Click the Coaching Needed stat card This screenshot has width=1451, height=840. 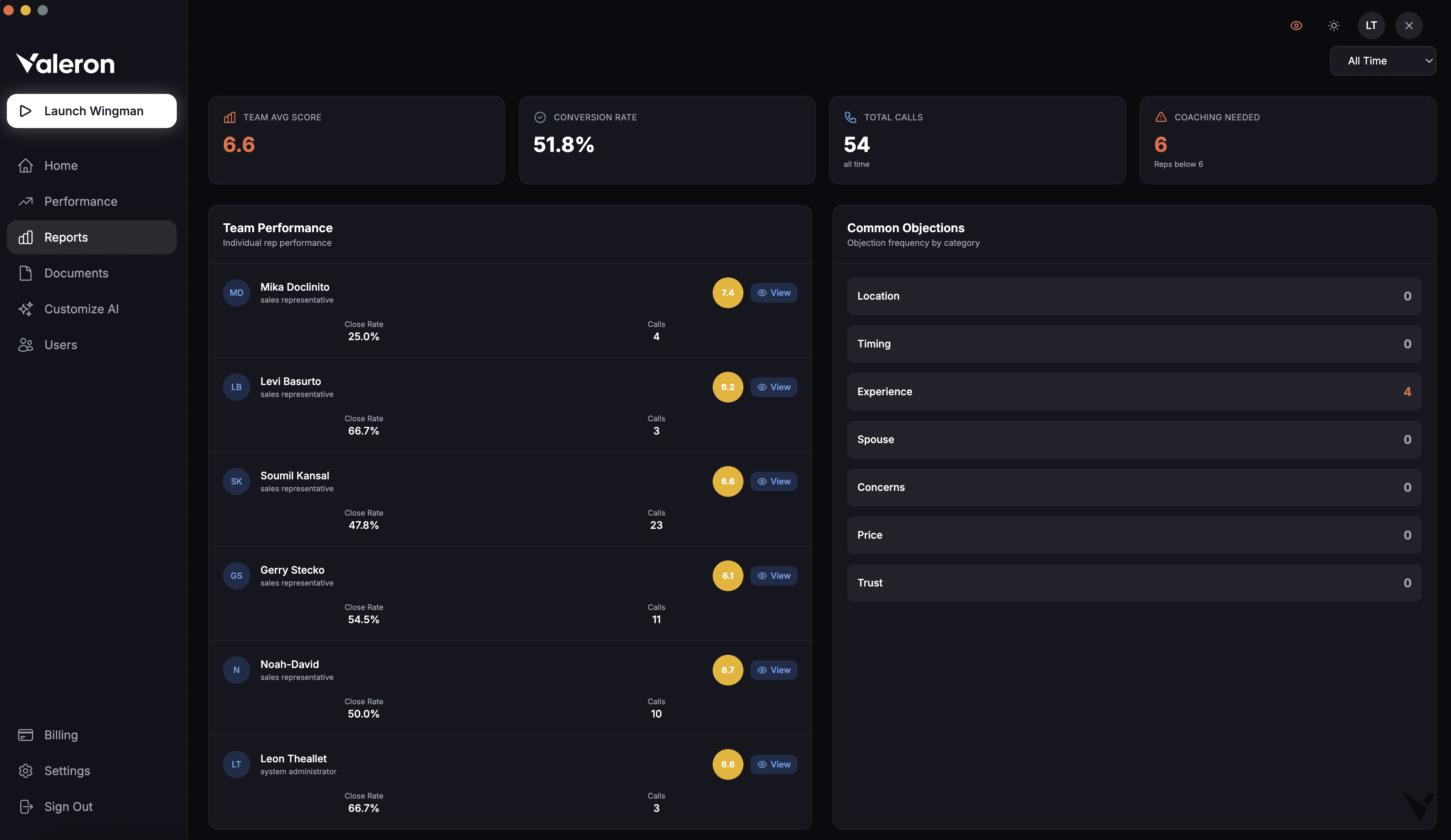(1287, 140)
